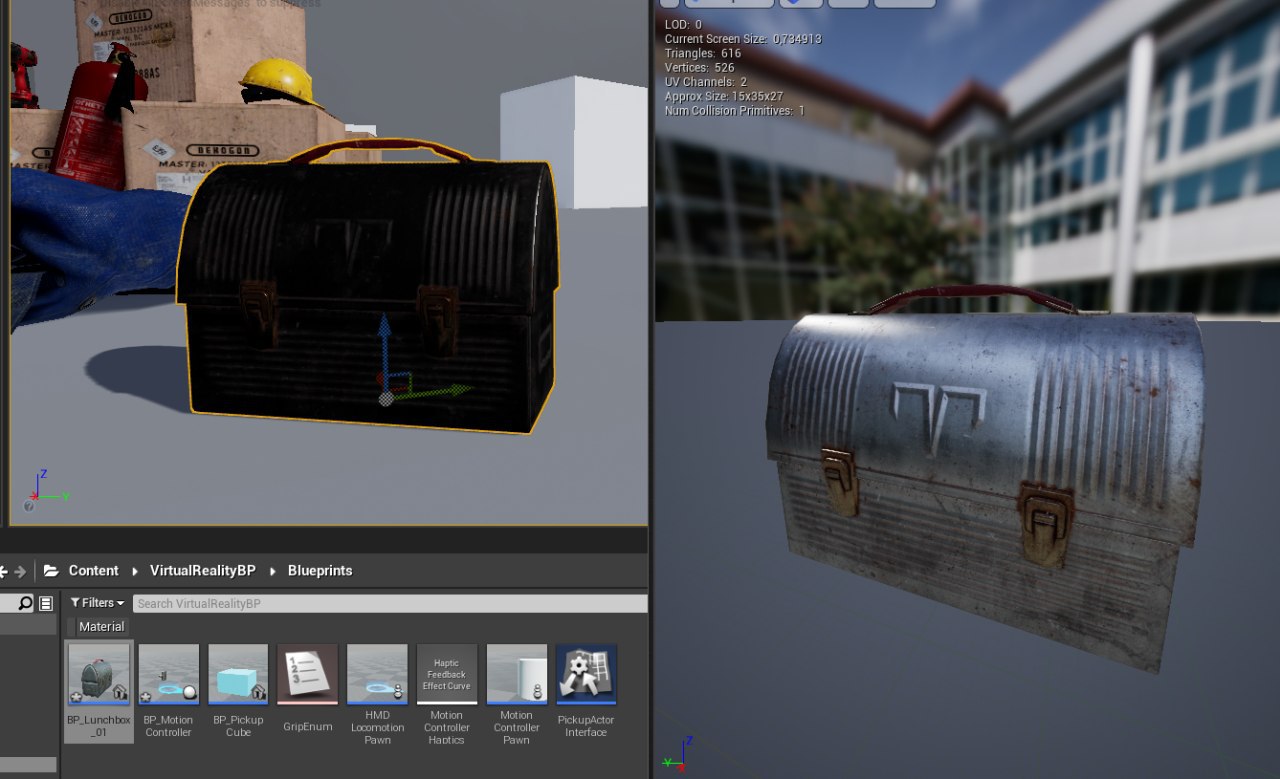Click the axis orientation indicator in mesh preview
The width and height of the screenshot is (1280, 779).
click(x=675, y=756)
